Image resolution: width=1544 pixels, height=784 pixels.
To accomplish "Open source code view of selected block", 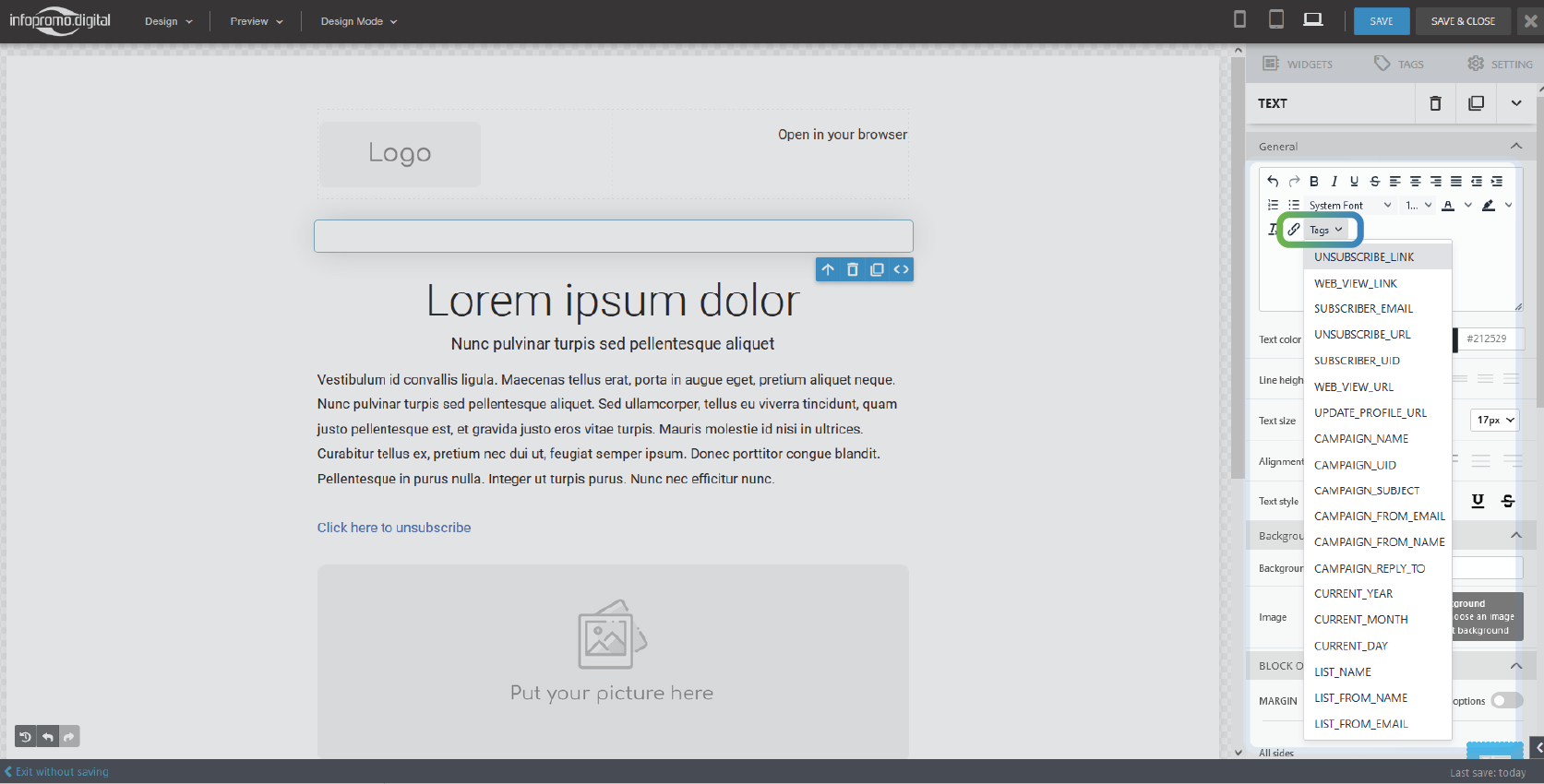I will pyautogui.click(x=902, y=269).
